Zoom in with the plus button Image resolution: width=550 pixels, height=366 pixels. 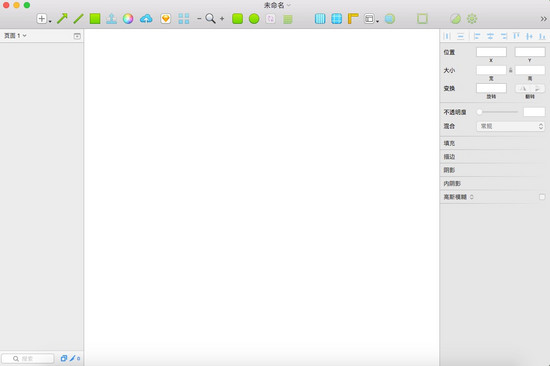222,19
